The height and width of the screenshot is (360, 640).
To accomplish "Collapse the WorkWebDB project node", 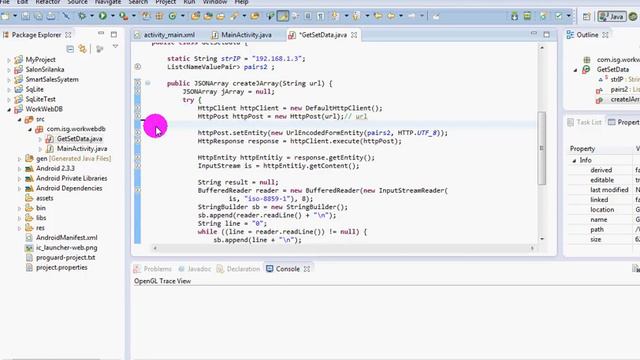I will click(9, 109).
